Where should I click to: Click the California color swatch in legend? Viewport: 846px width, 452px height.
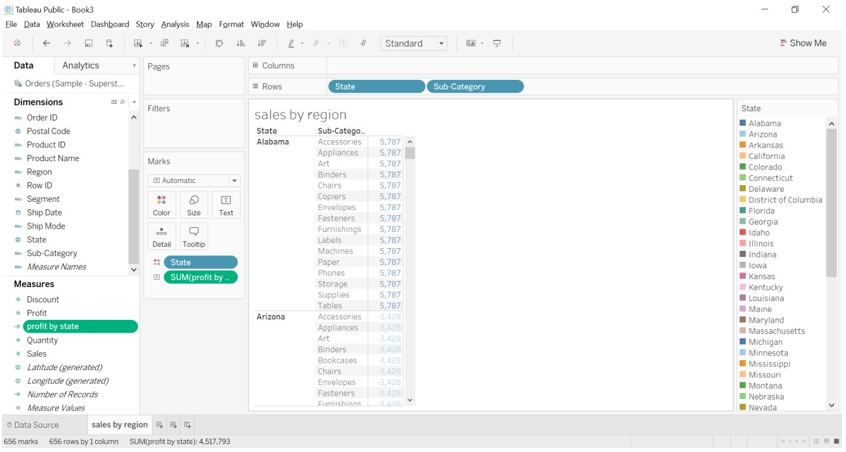point(743,156)
